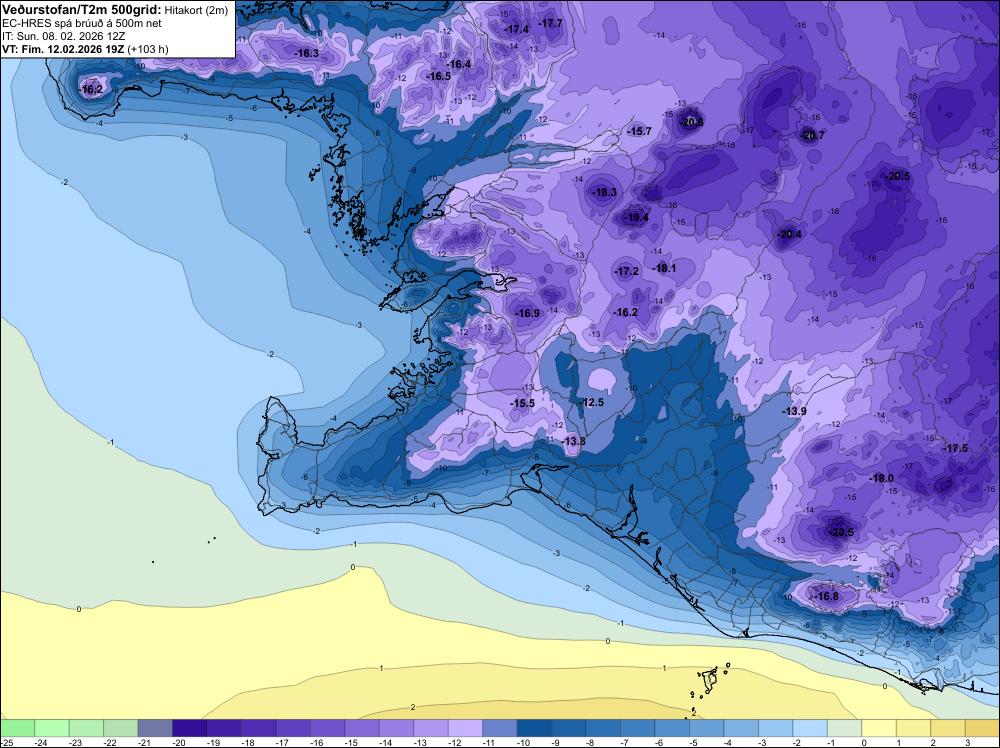Image resolution: width=1000 pixels, height=748 pixels.
Task: Click the '-17.2' temperature value on the map
Action: [x=626, y=271]
